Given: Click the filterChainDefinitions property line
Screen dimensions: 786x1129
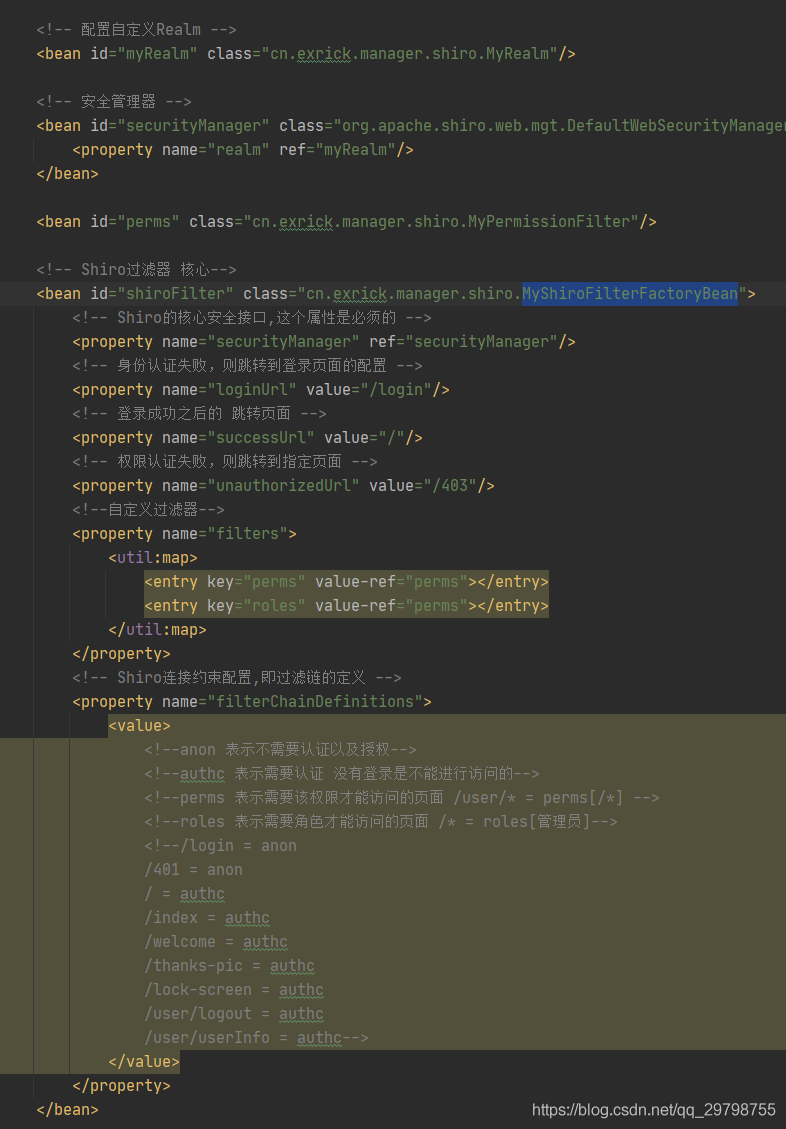Looking at the screenshot, I should (251, 702).
